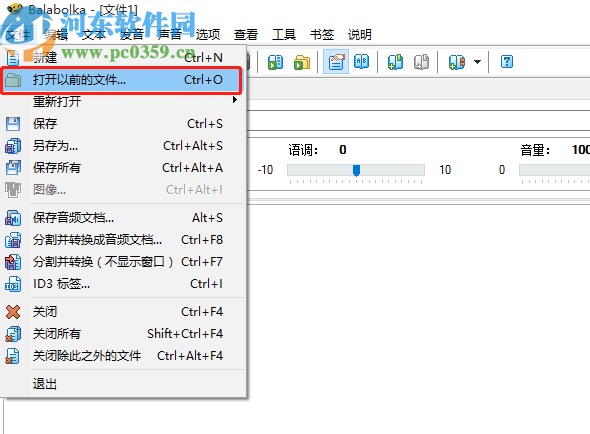The width and height of the screenshot is (590, 434).
Task: Click the icon beside 分割并转换（不显示窗口）
Action: (x=13, y=262)
